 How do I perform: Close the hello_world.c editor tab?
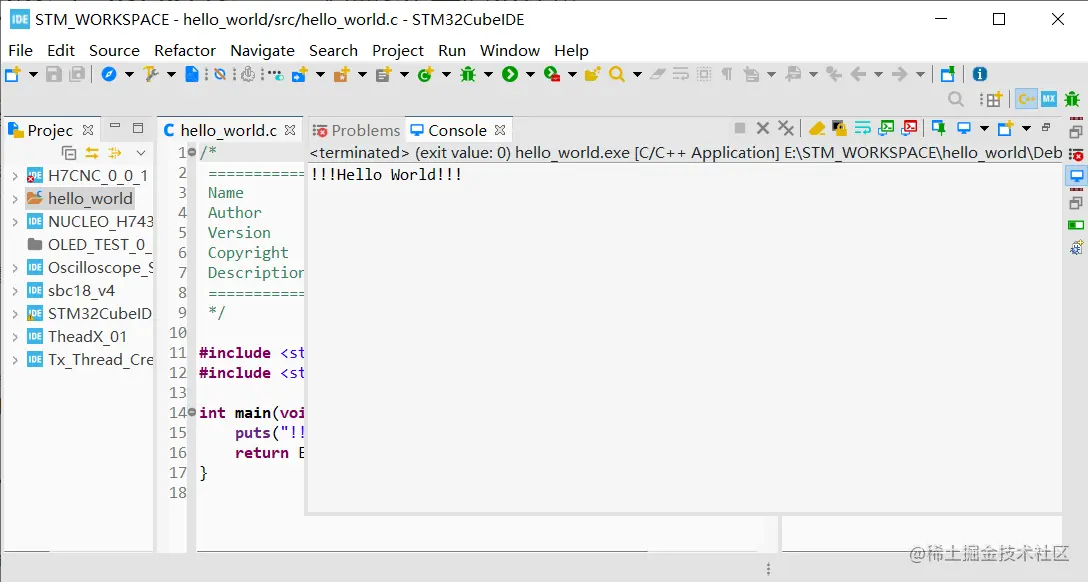tap(290, 130)
